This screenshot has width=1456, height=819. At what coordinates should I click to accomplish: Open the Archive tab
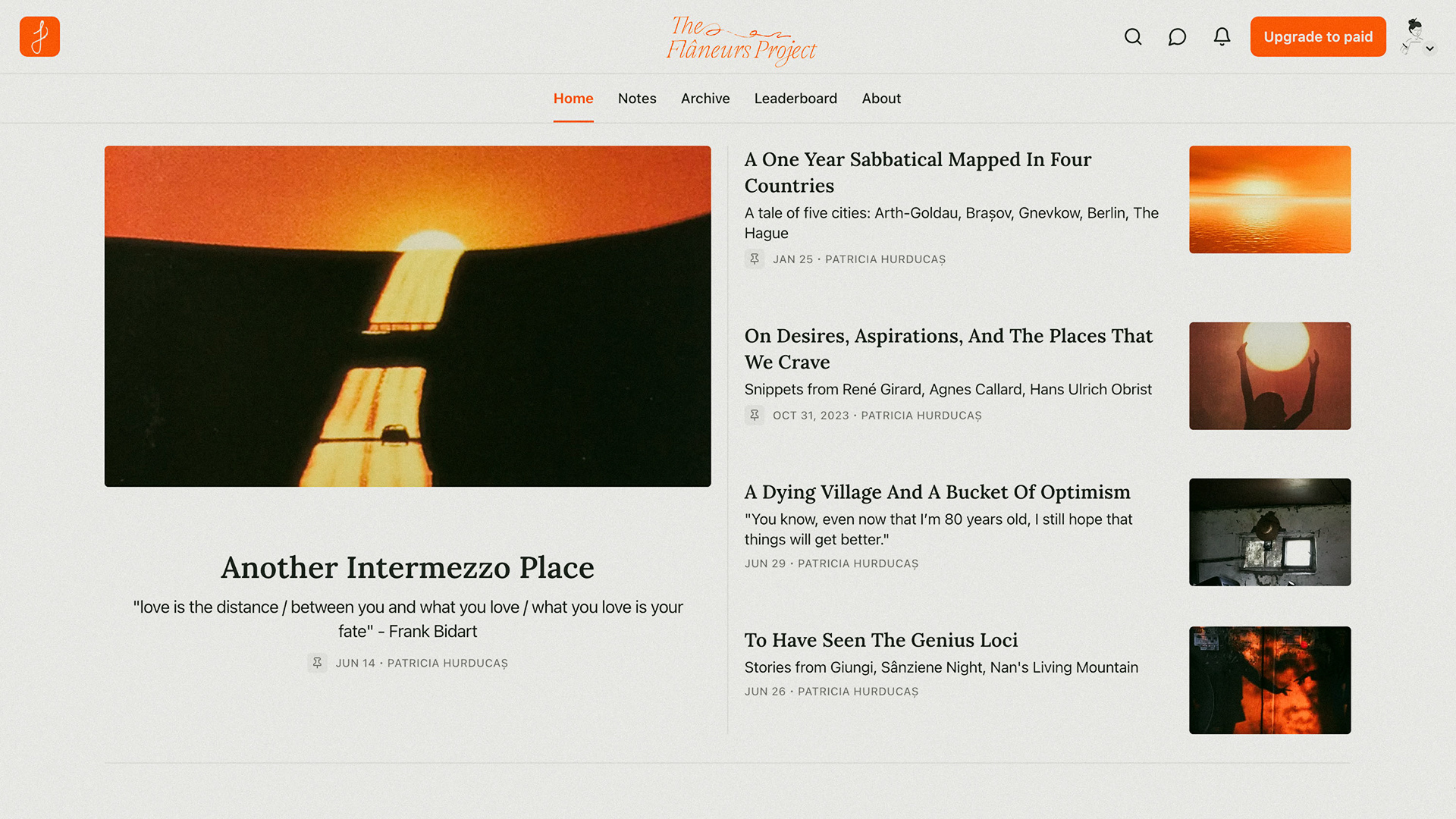pyautogui.click(x=705, y=99)
